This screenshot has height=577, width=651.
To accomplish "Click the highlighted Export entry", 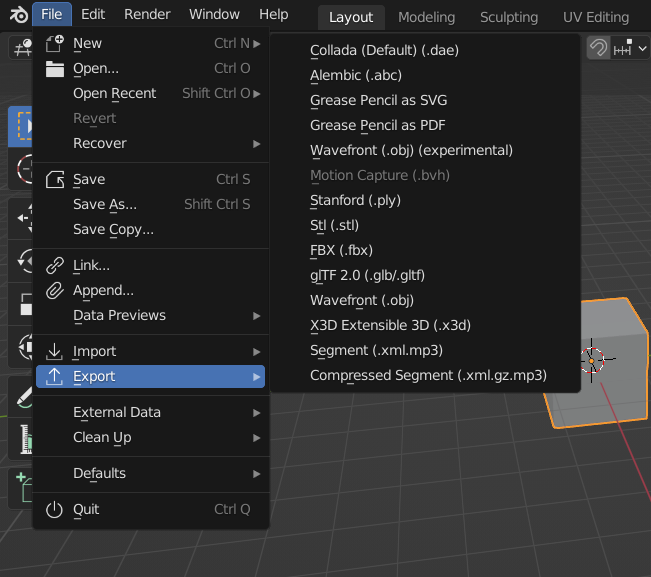I will coord(150,377).
